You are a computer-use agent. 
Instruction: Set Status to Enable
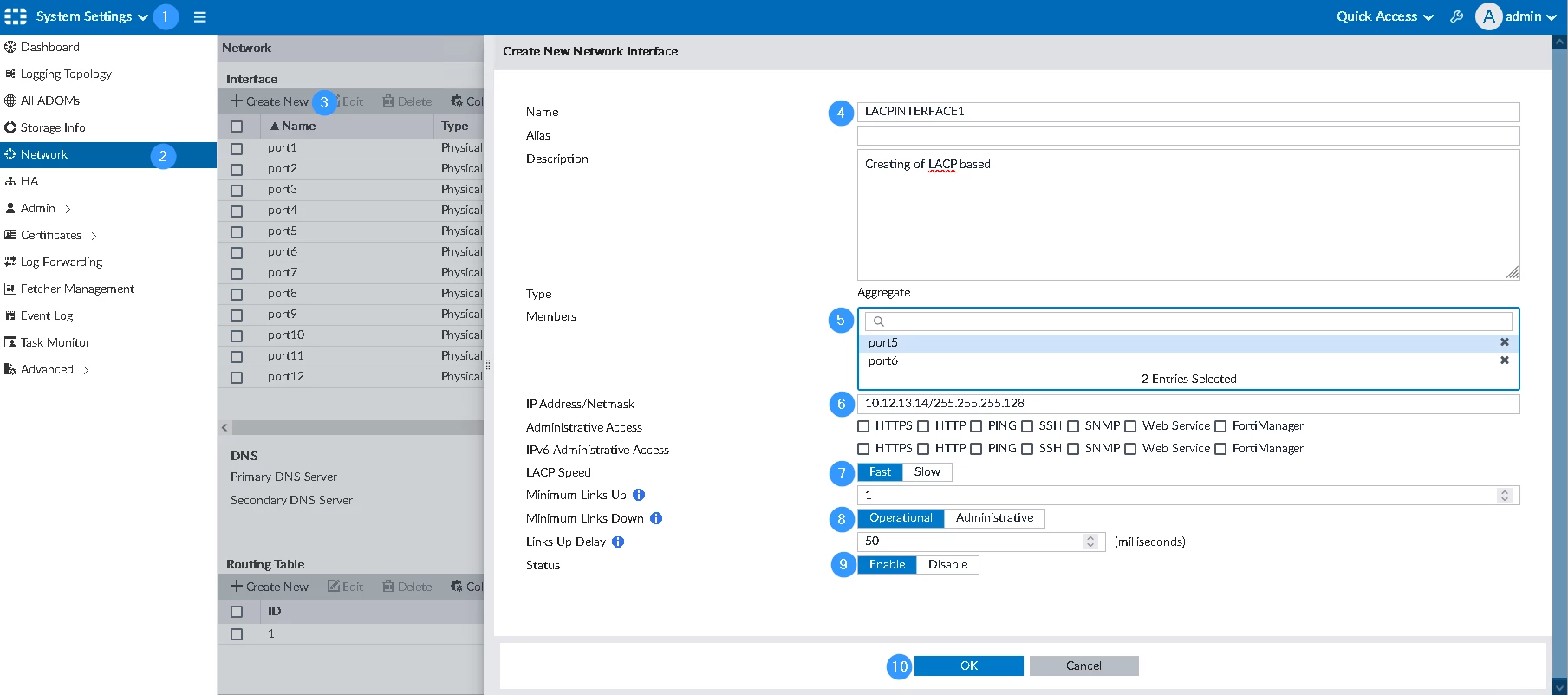pyautogui.click(x=887, y=565)
